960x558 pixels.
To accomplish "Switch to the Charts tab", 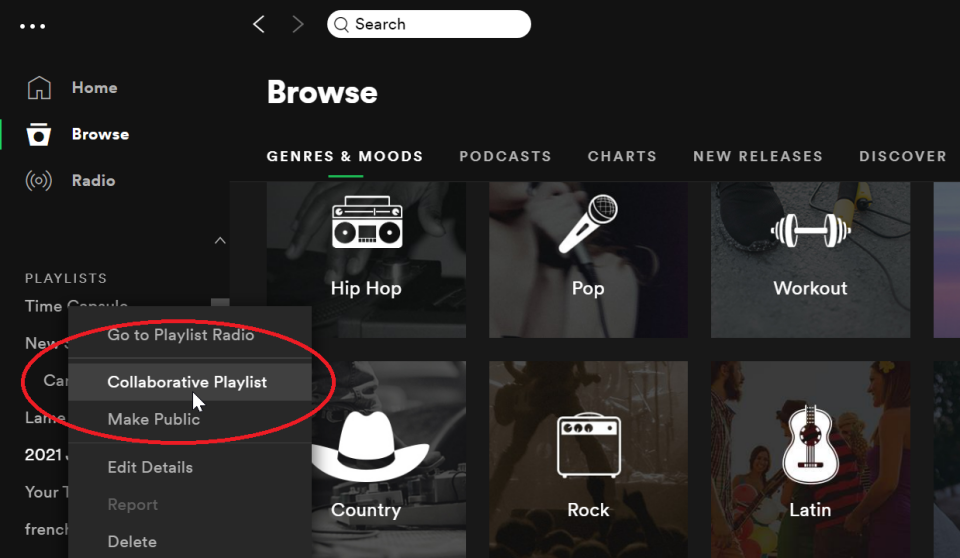I will 622,156.
